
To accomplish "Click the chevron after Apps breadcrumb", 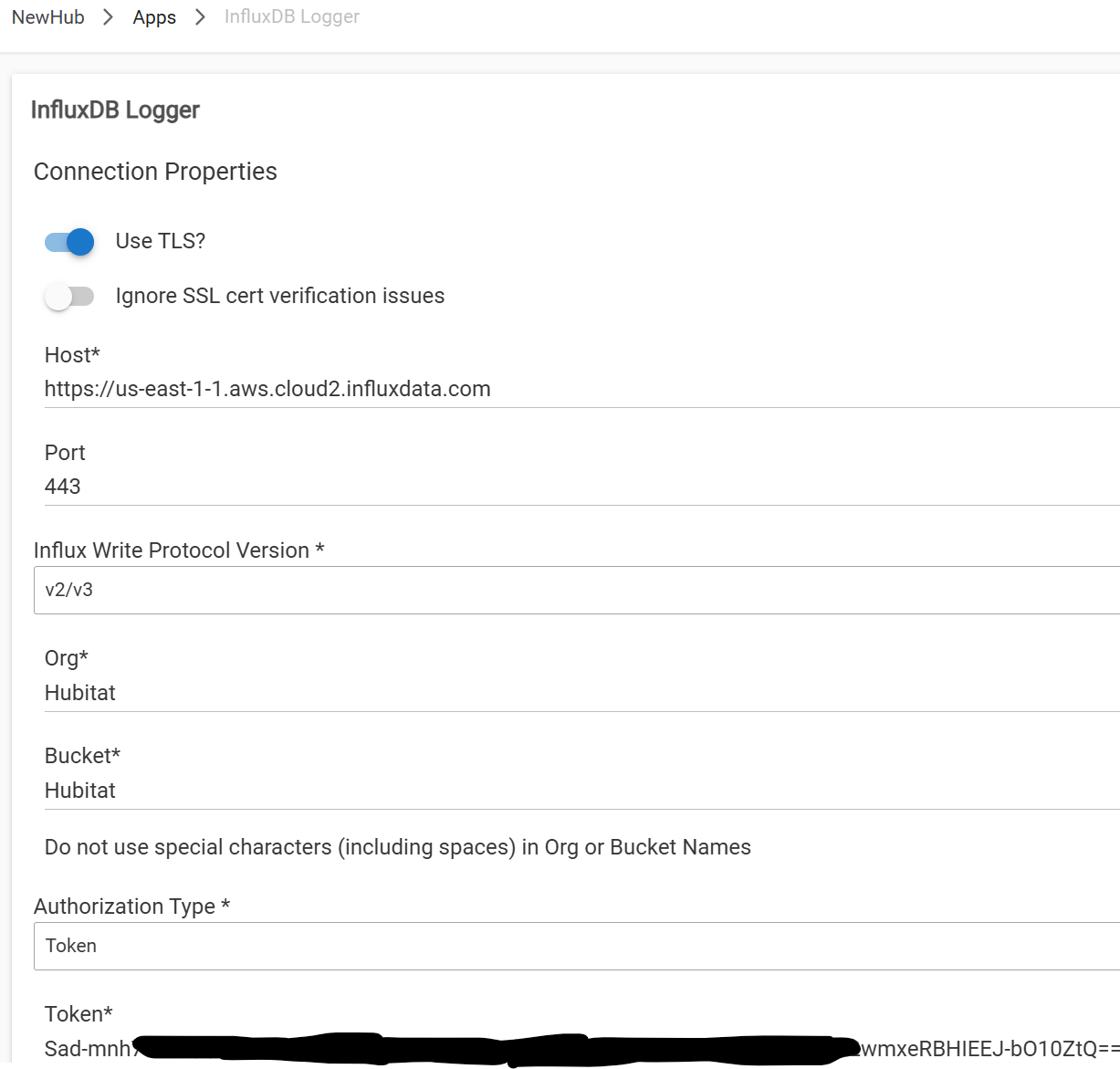I will click(x=200, y=17).
